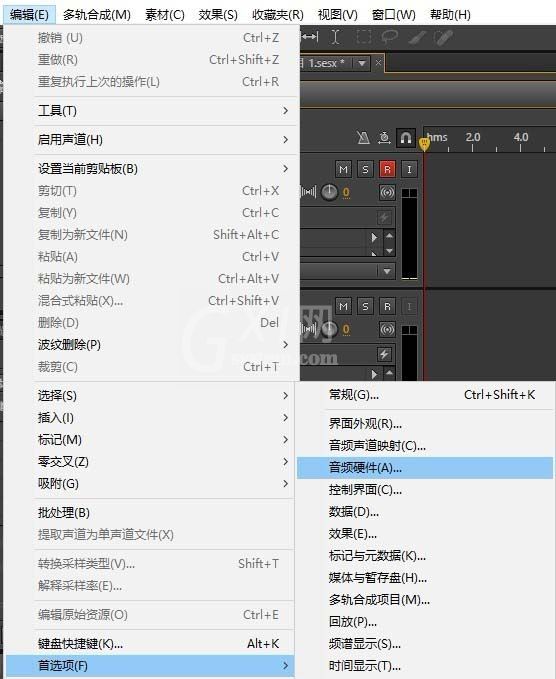The width and height of the screenshot is (556, 679).
Task: Solo the second track with S
Action: pos(365,307)
